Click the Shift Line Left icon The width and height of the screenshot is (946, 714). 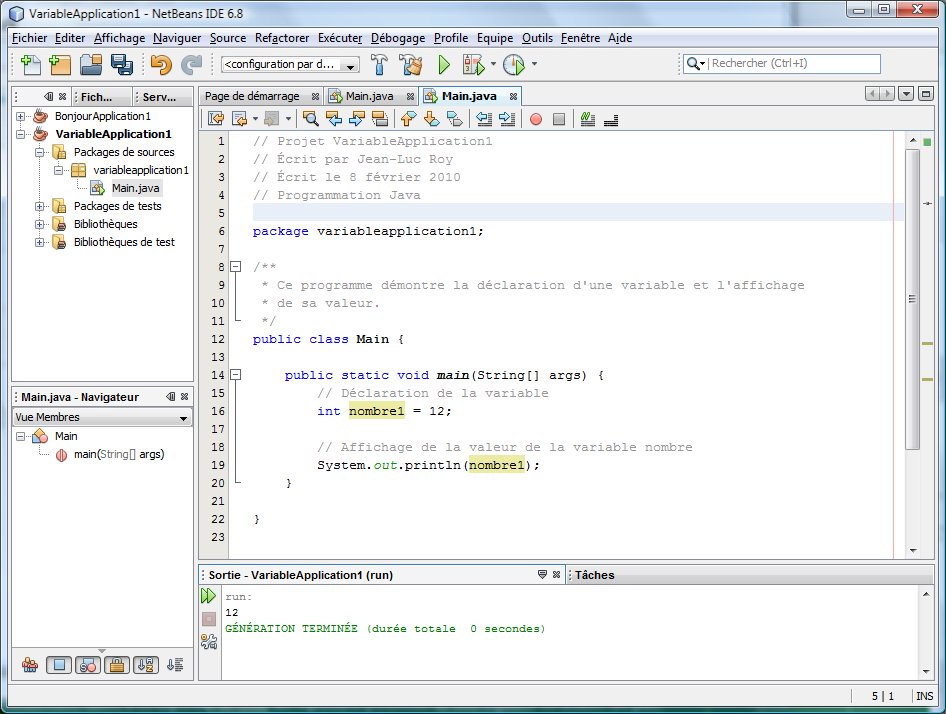pos(484,119)
